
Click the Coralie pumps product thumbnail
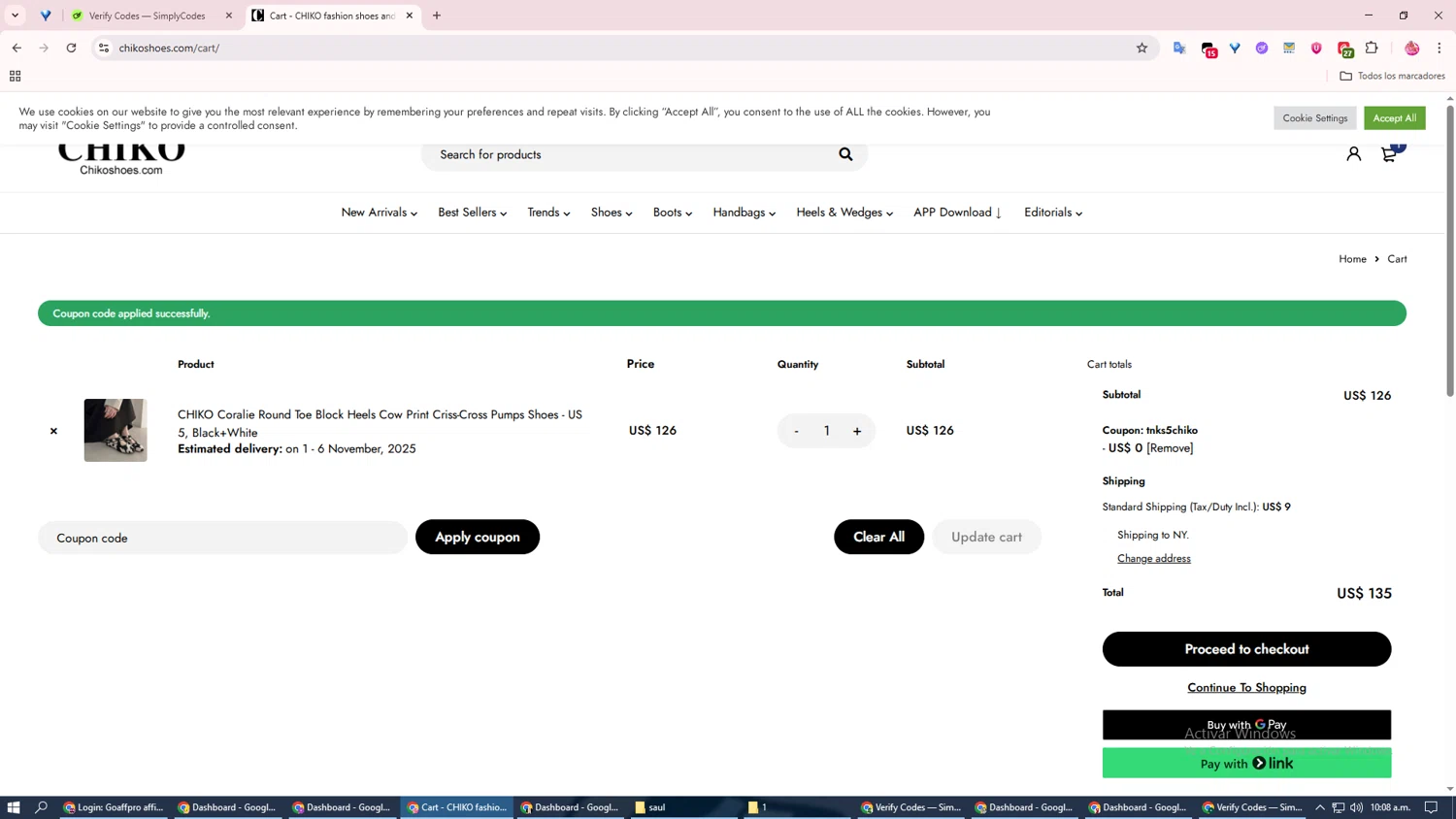[x=116, y=430]
